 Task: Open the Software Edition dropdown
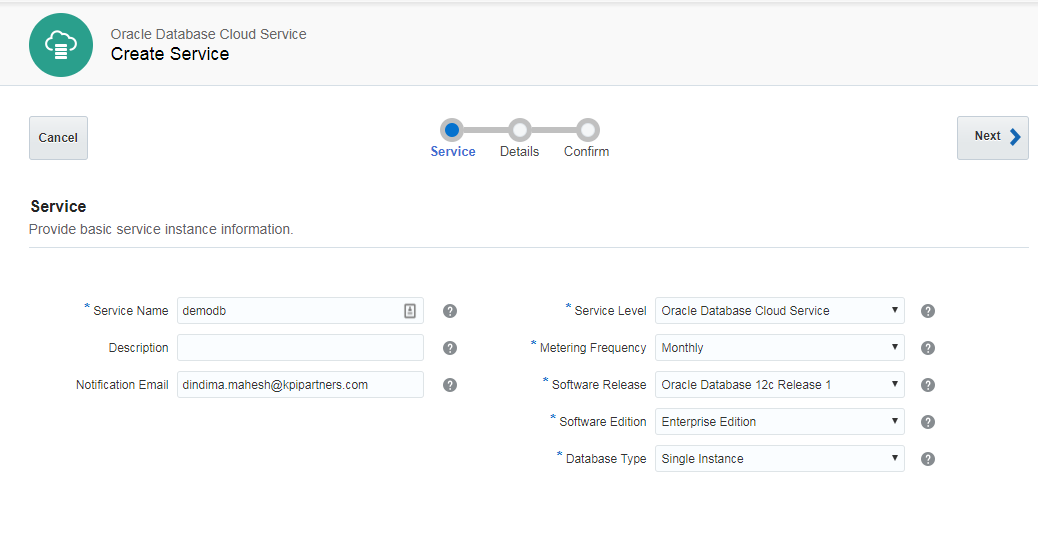(x=779, y=422)
